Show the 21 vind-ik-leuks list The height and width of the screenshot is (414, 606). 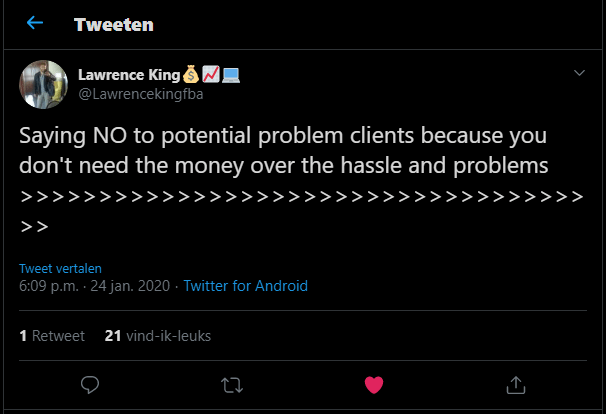(x=157, y=336)
